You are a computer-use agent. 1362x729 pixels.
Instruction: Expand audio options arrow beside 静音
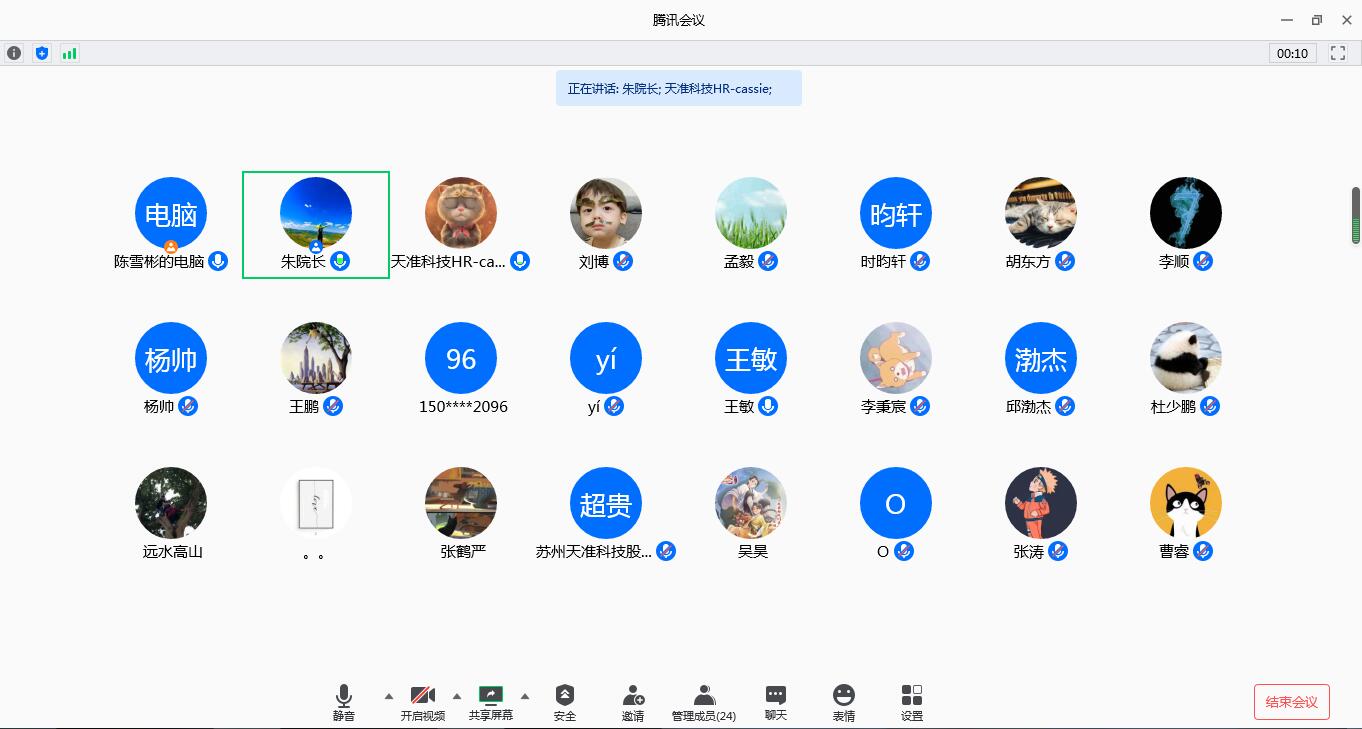[x=389, y=696]
